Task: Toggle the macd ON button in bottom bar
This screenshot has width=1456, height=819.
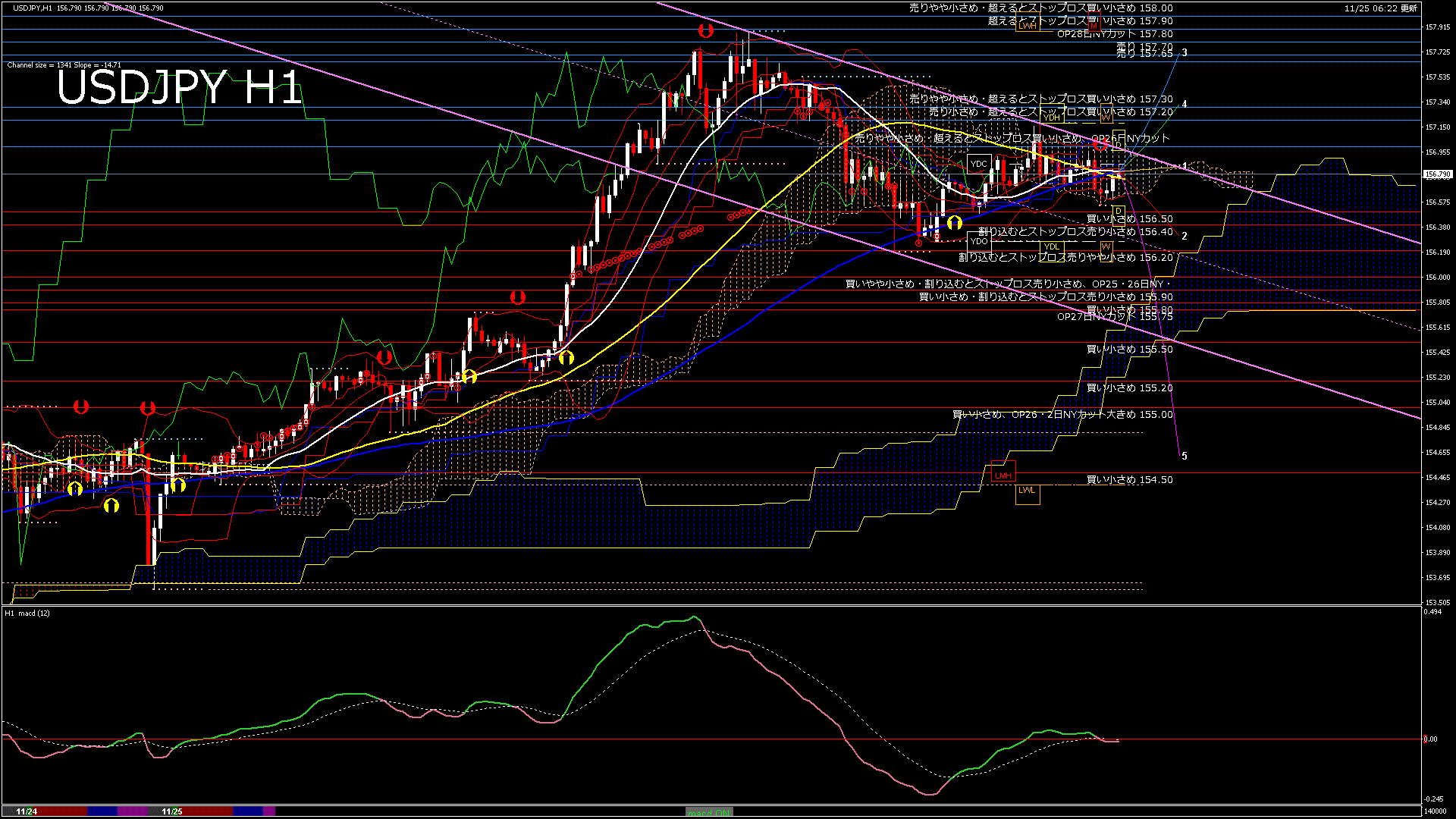Action: pos(708,813)
